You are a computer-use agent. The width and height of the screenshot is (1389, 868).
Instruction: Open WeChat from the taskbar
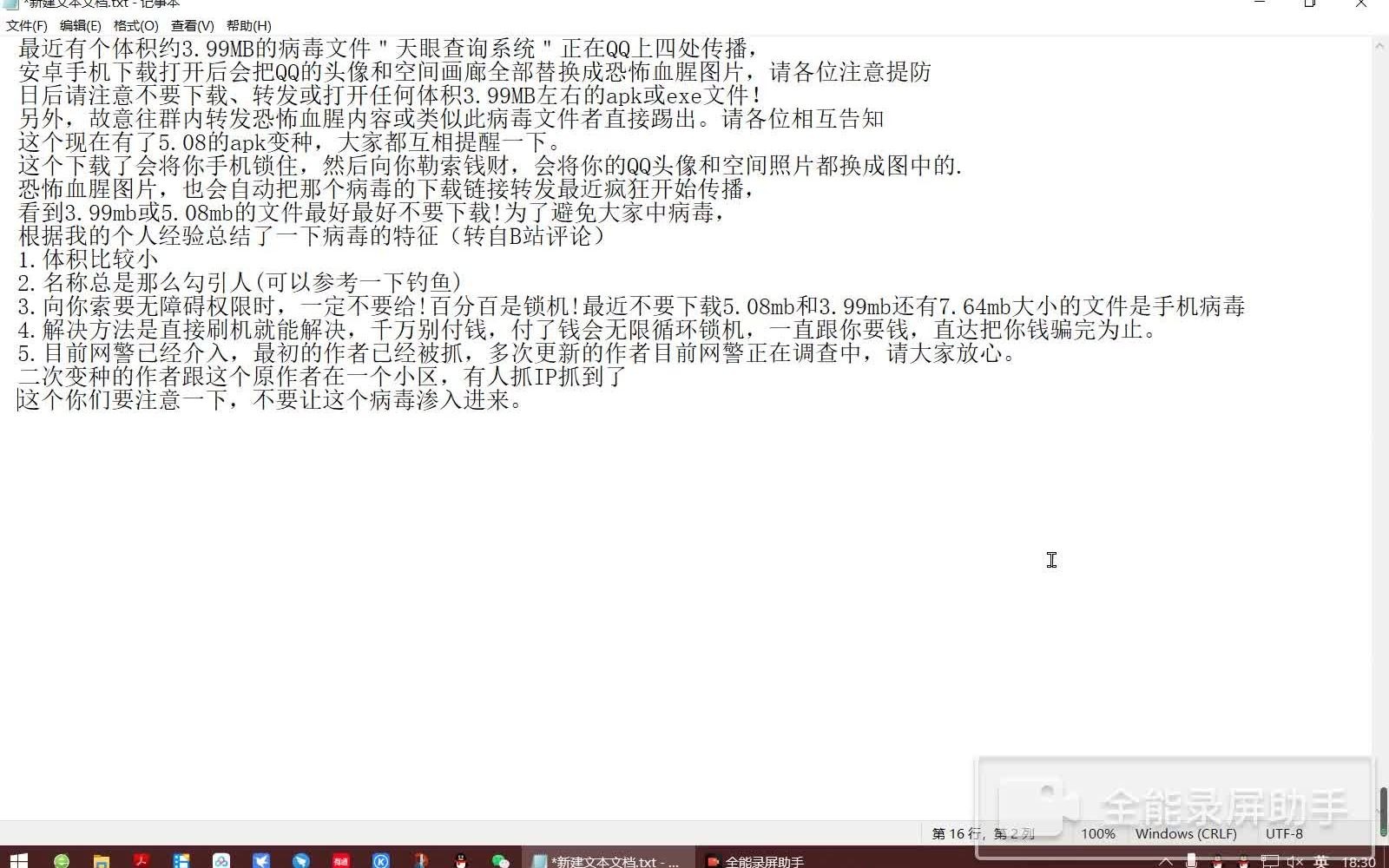tap(500, 860)
